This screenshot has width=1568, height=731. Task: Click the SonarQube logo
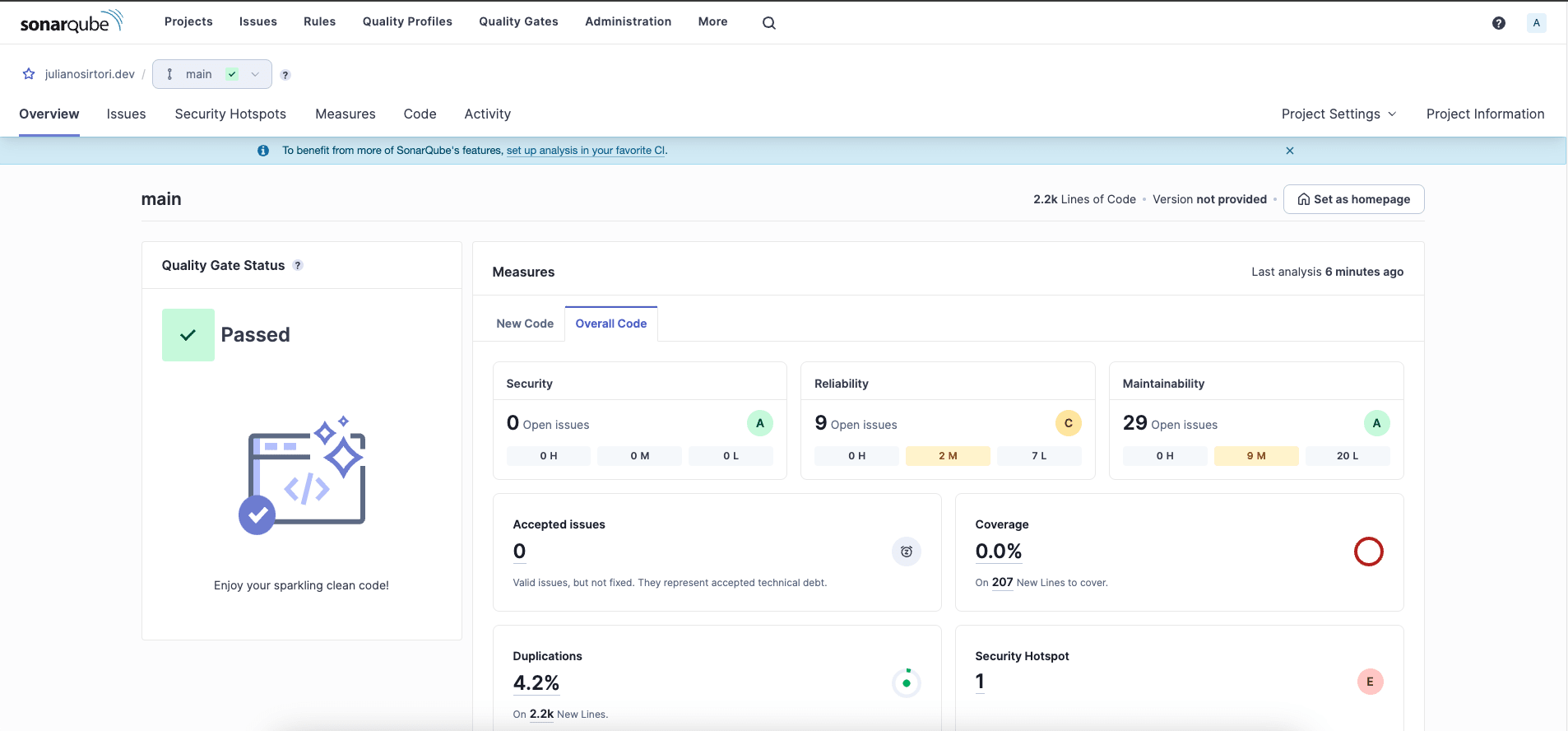point(72,21)
